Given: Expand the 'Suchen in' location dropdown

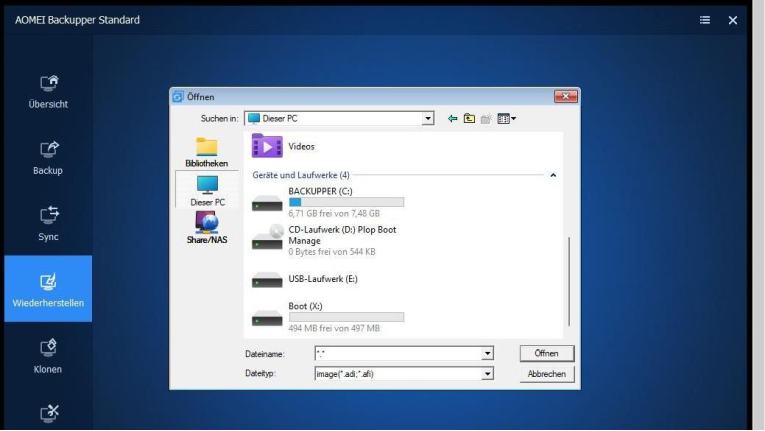Looking at the screenshot, I should [428, 119].
